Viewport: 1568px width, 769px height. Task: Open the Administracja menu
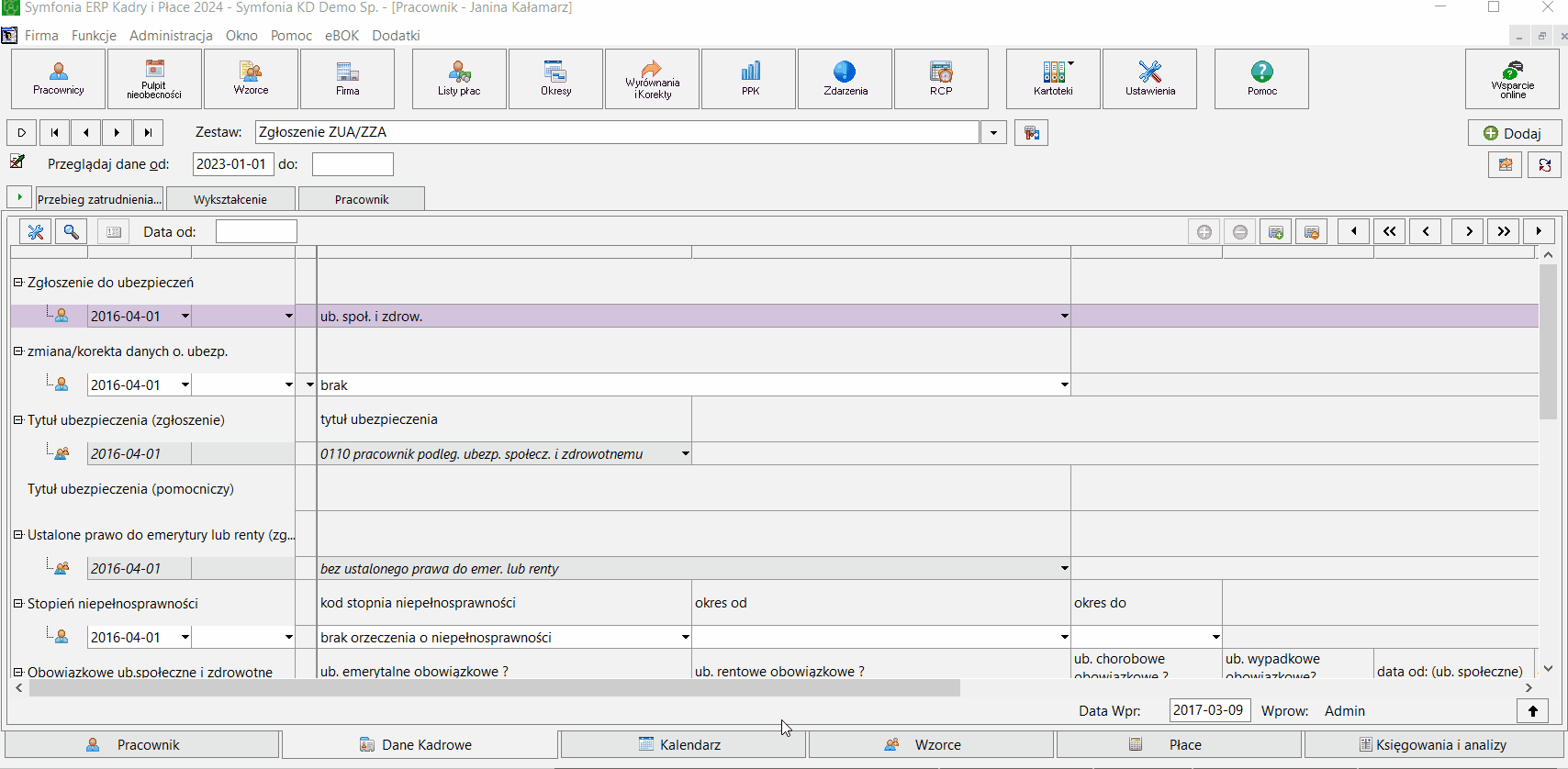click(171, 36)
